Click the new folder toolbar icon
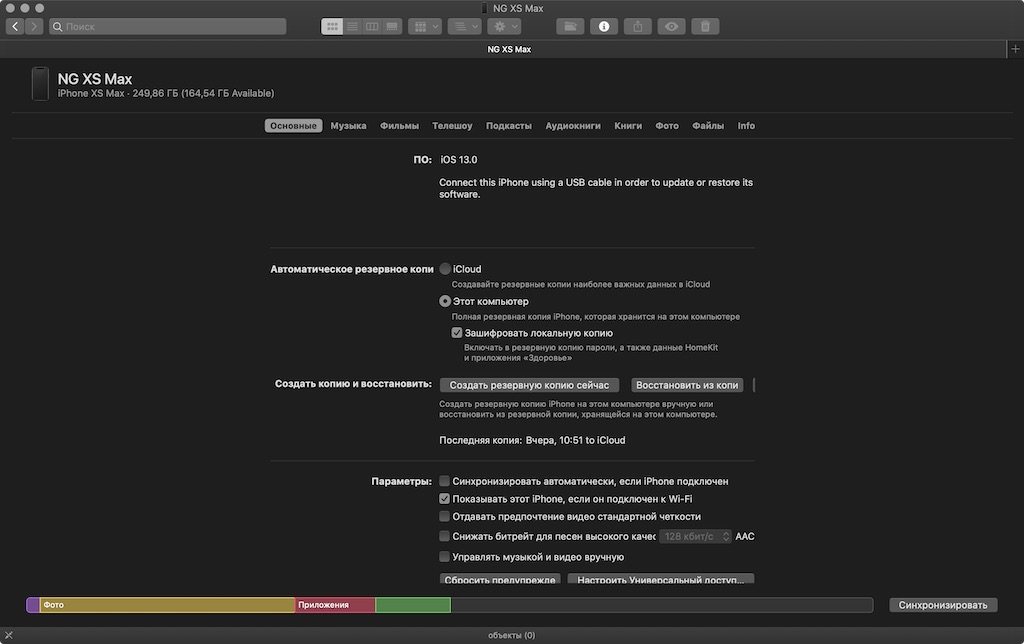The width and height of the screenshot is (1024, 644). (x=570, y=26)
